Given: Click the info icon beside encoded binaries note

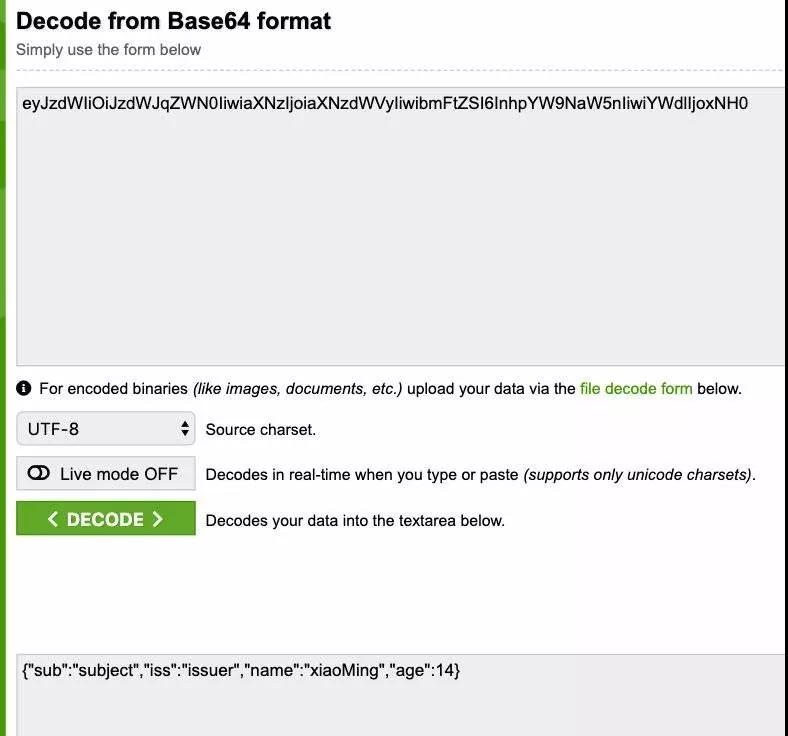Looking at the screenshot, I should (x=24, y=388).
